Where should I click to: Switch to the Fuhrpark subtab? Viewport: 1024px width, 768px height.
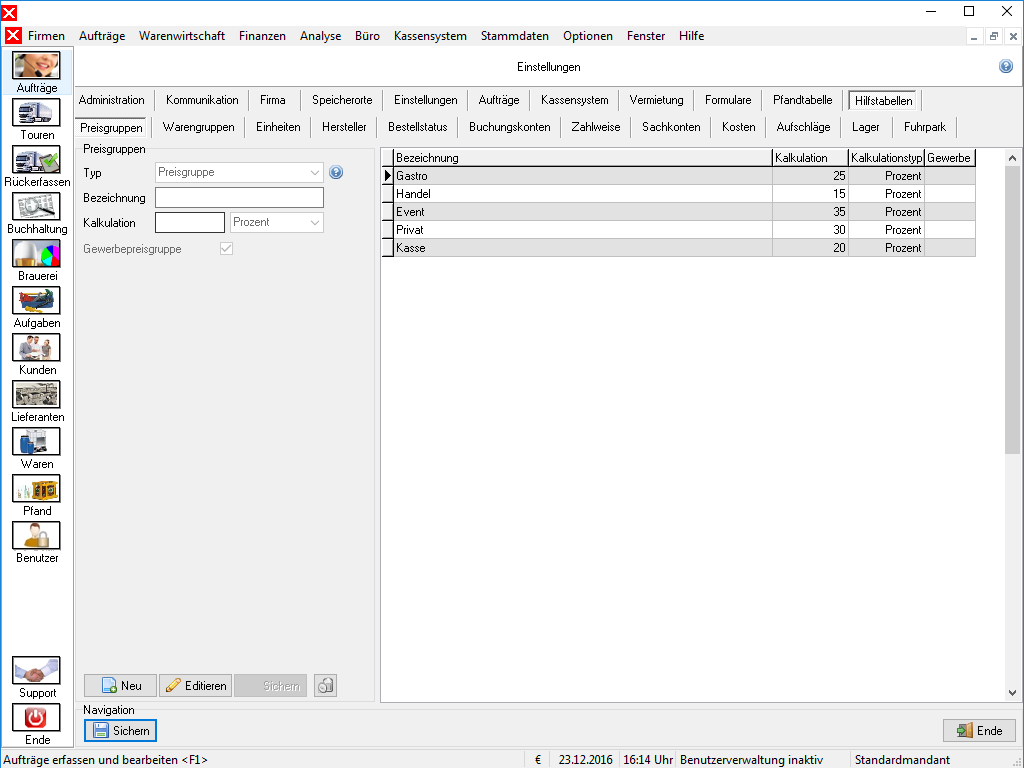tap(925, 127)
